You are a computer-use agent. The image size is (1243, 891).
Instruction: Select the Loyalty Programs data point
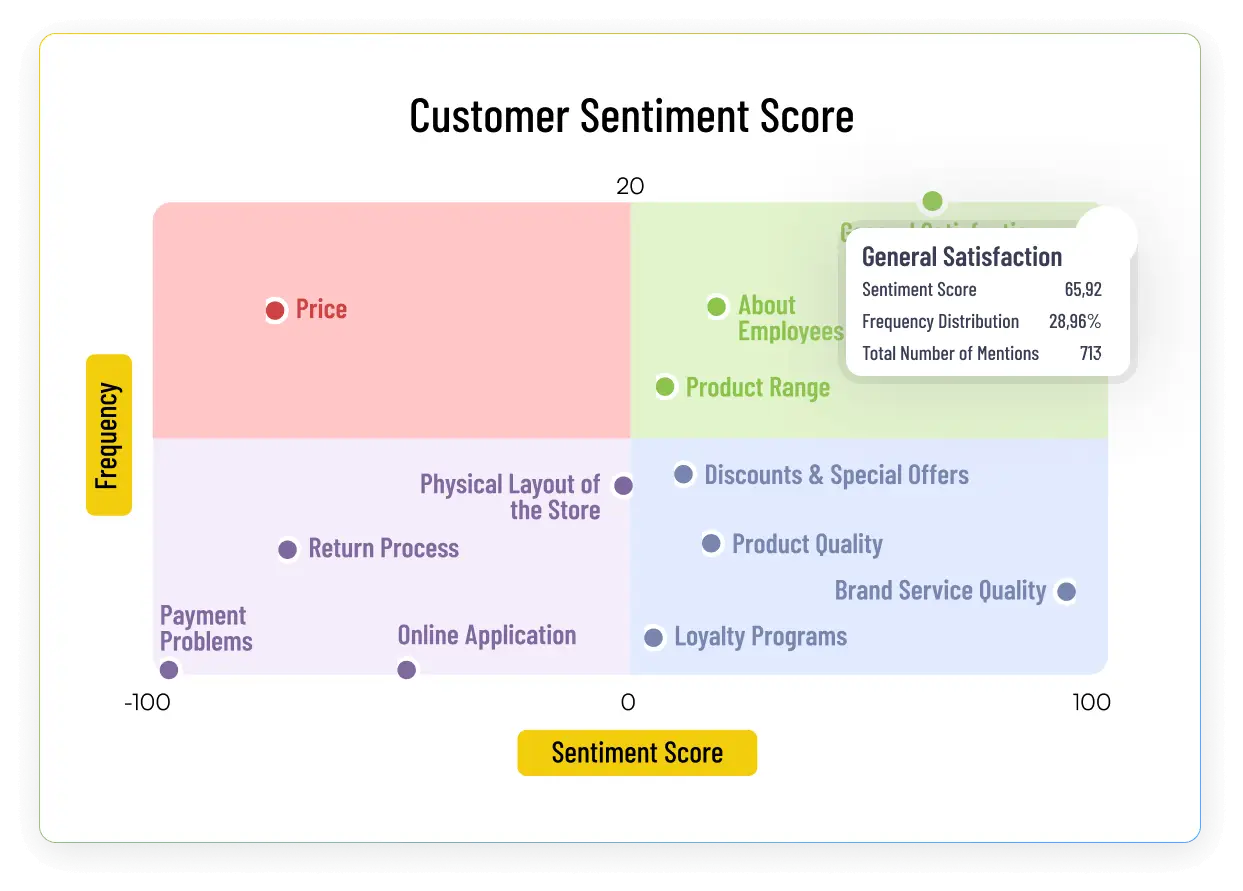[653, 637]
